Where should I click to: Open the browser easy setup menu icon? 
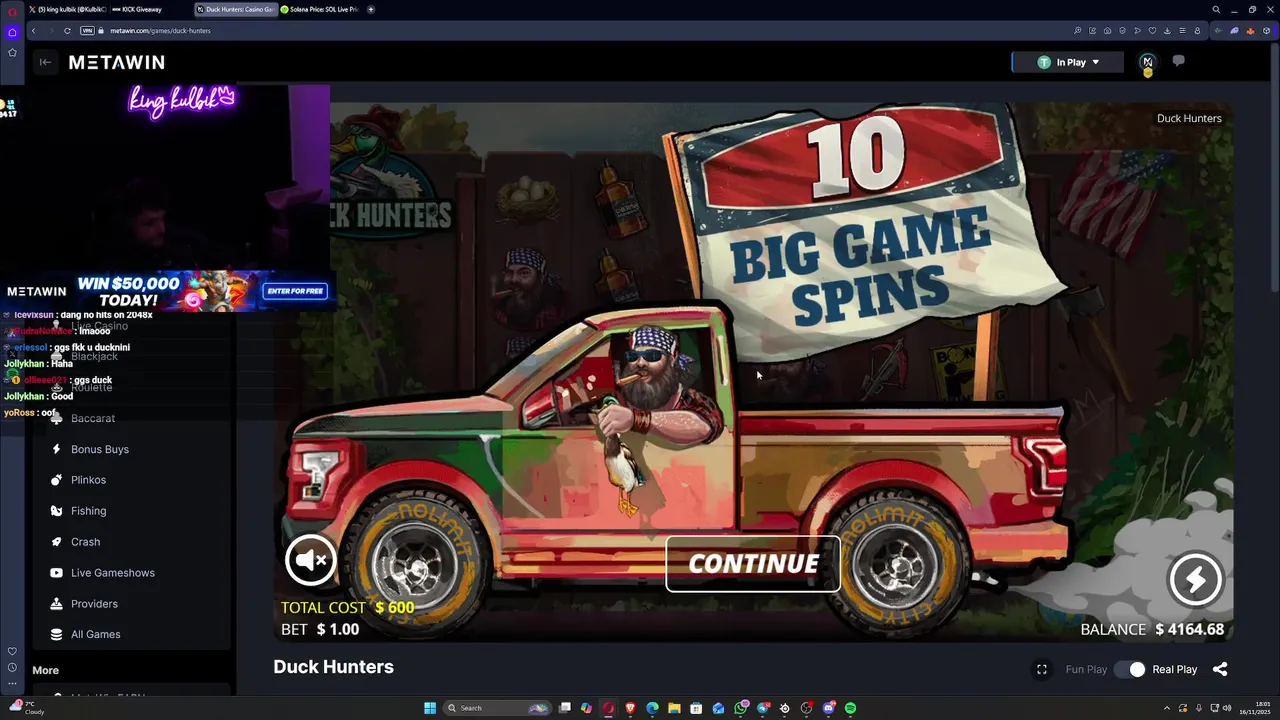[1182, 31]
